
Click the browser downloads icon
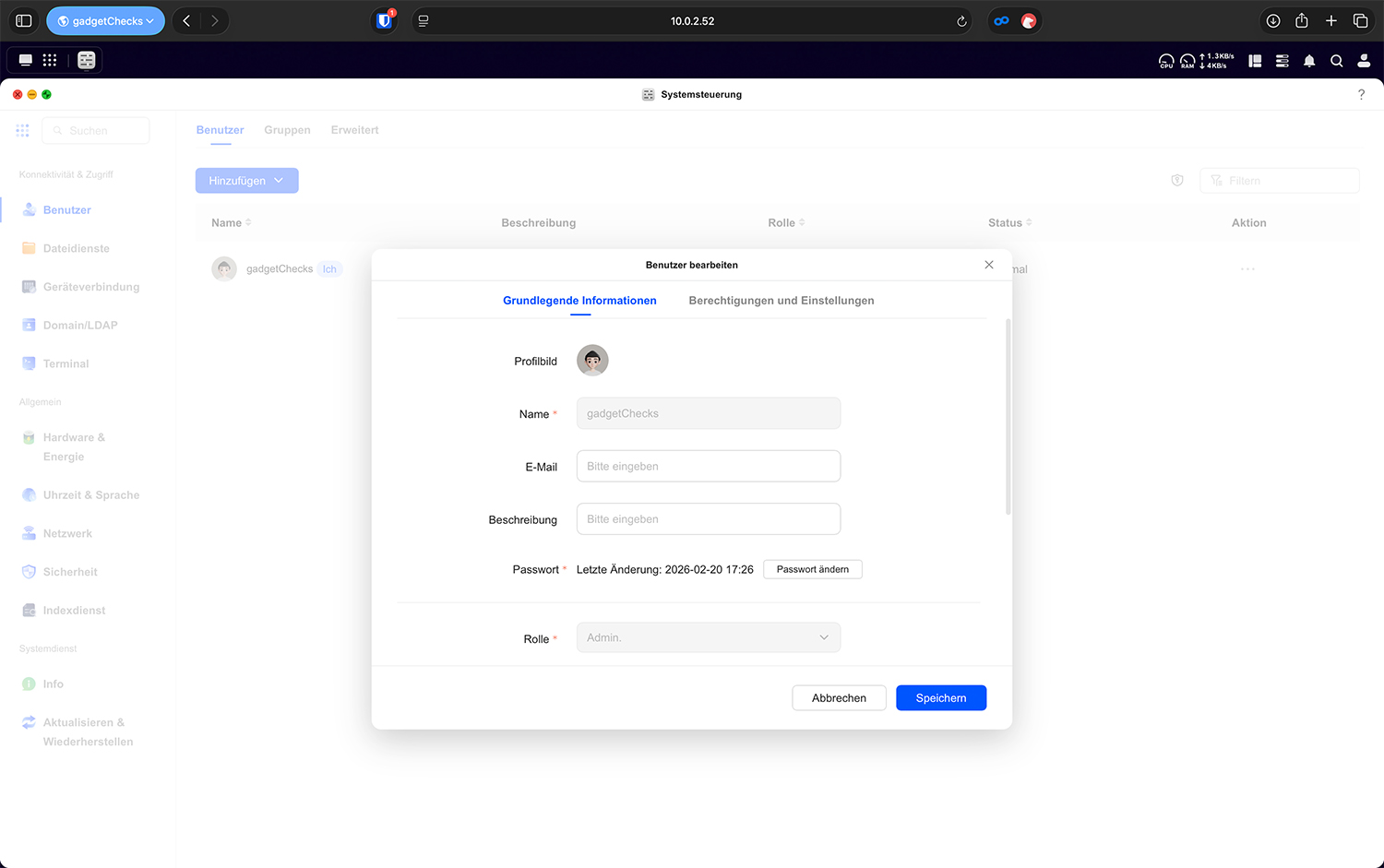[1272, 20]
